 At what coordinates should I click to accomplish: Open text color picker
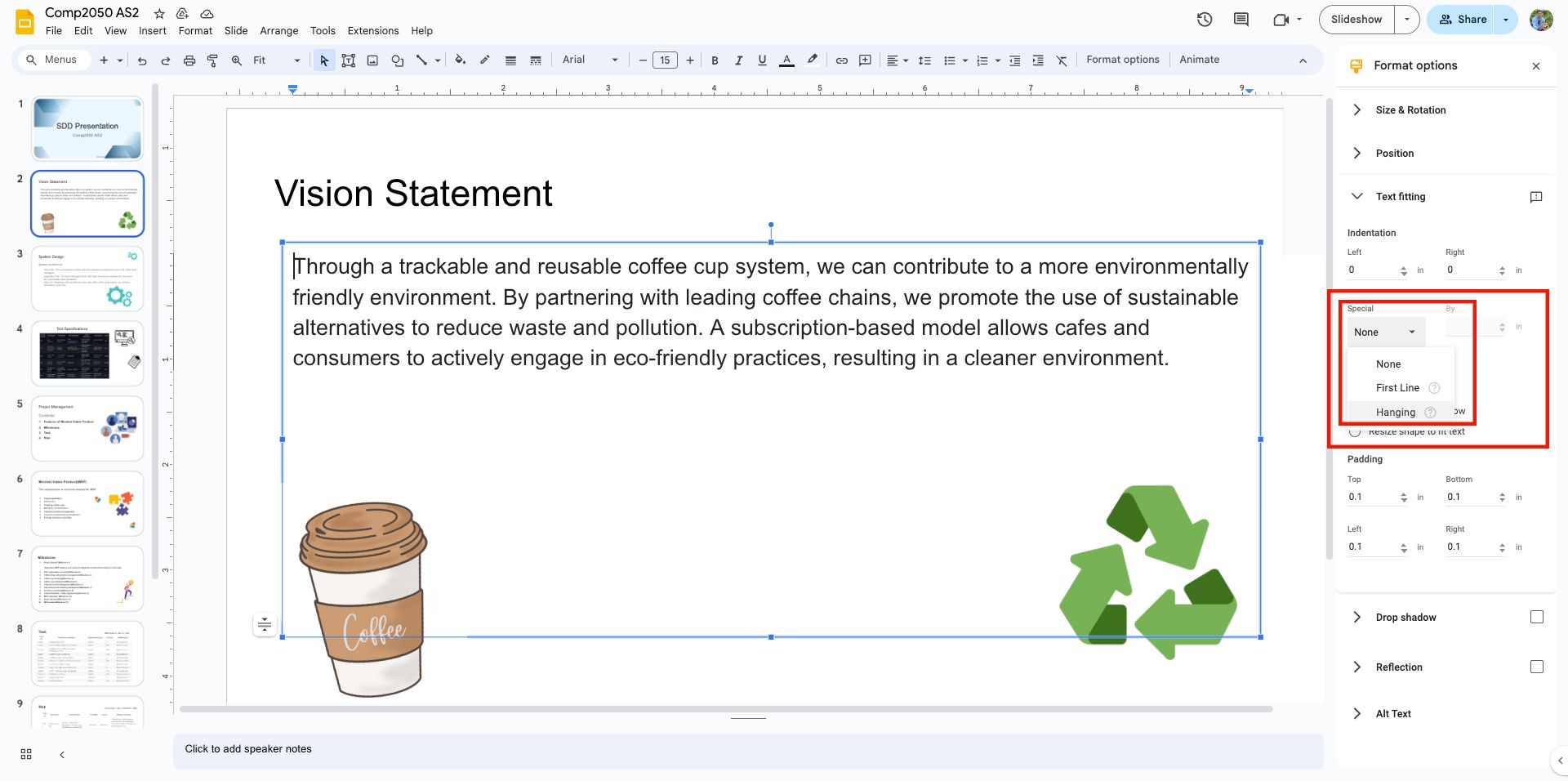coord(786,60)
